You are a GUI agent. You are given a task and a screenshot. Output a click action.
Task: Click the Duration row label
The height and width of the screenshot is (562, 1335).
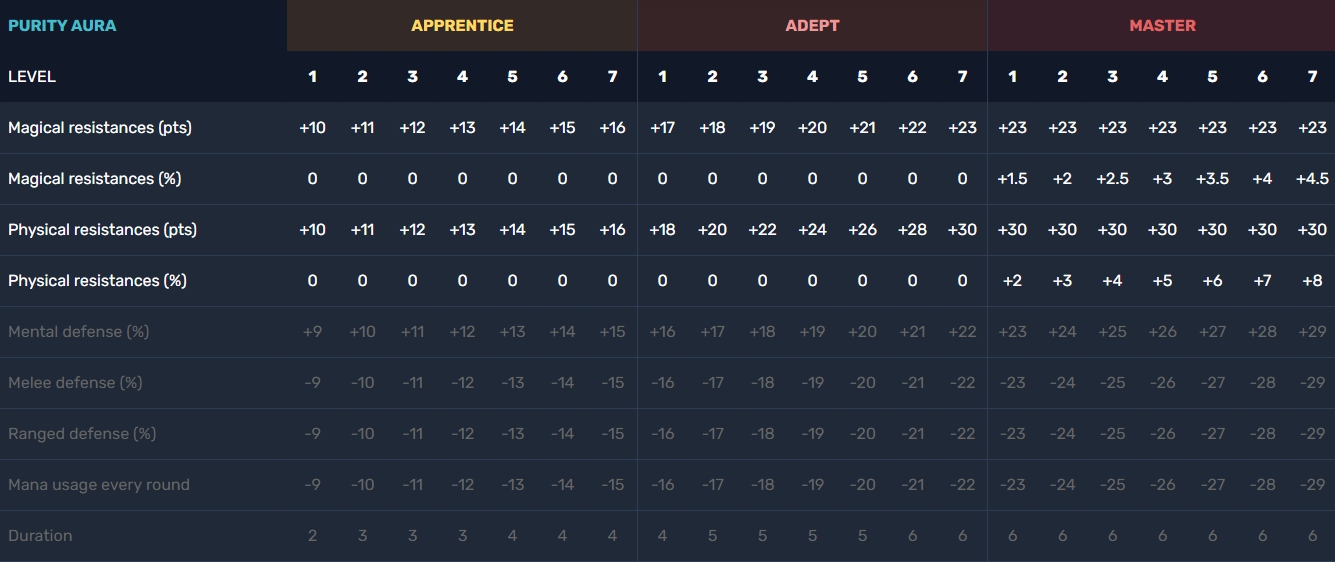40,536
